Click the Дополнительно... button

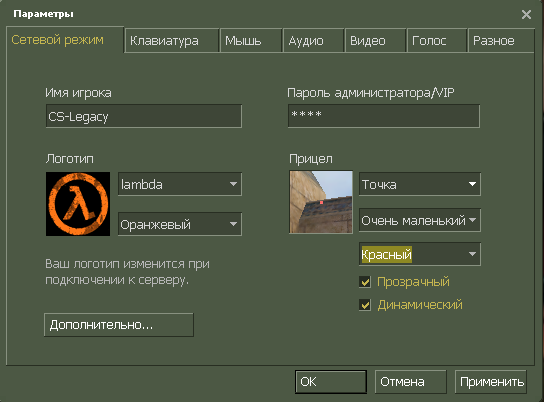(x=119, y=325)
